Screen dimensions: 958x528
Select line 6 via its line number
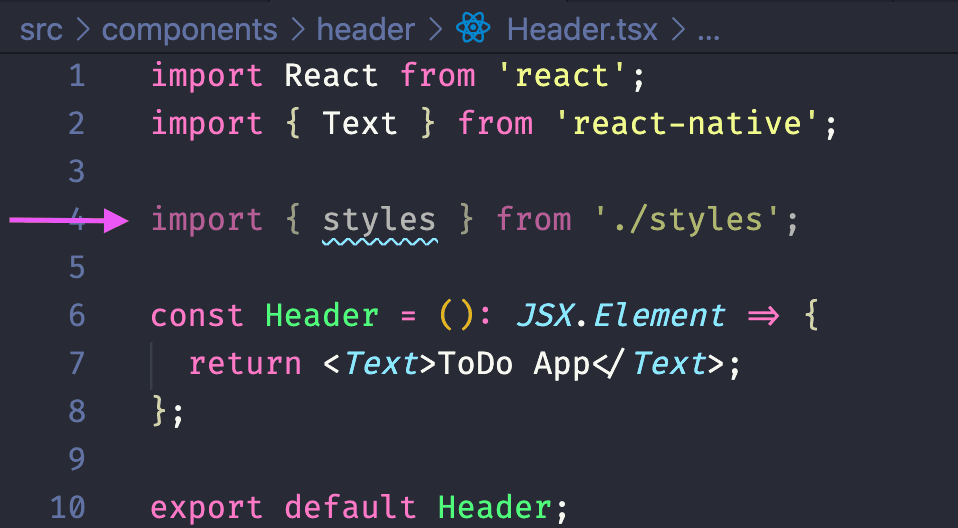(x=76, y=316)
